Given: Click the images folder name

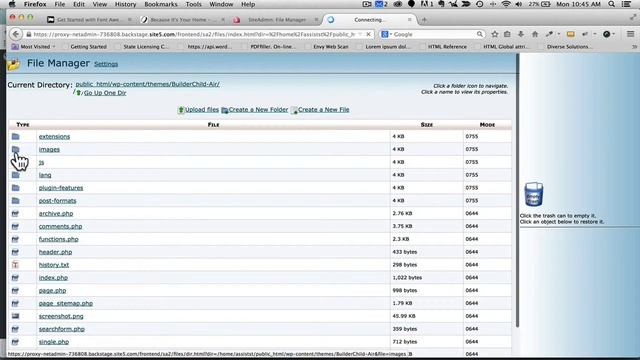Looking at the screenshot, I should [49, 149].
